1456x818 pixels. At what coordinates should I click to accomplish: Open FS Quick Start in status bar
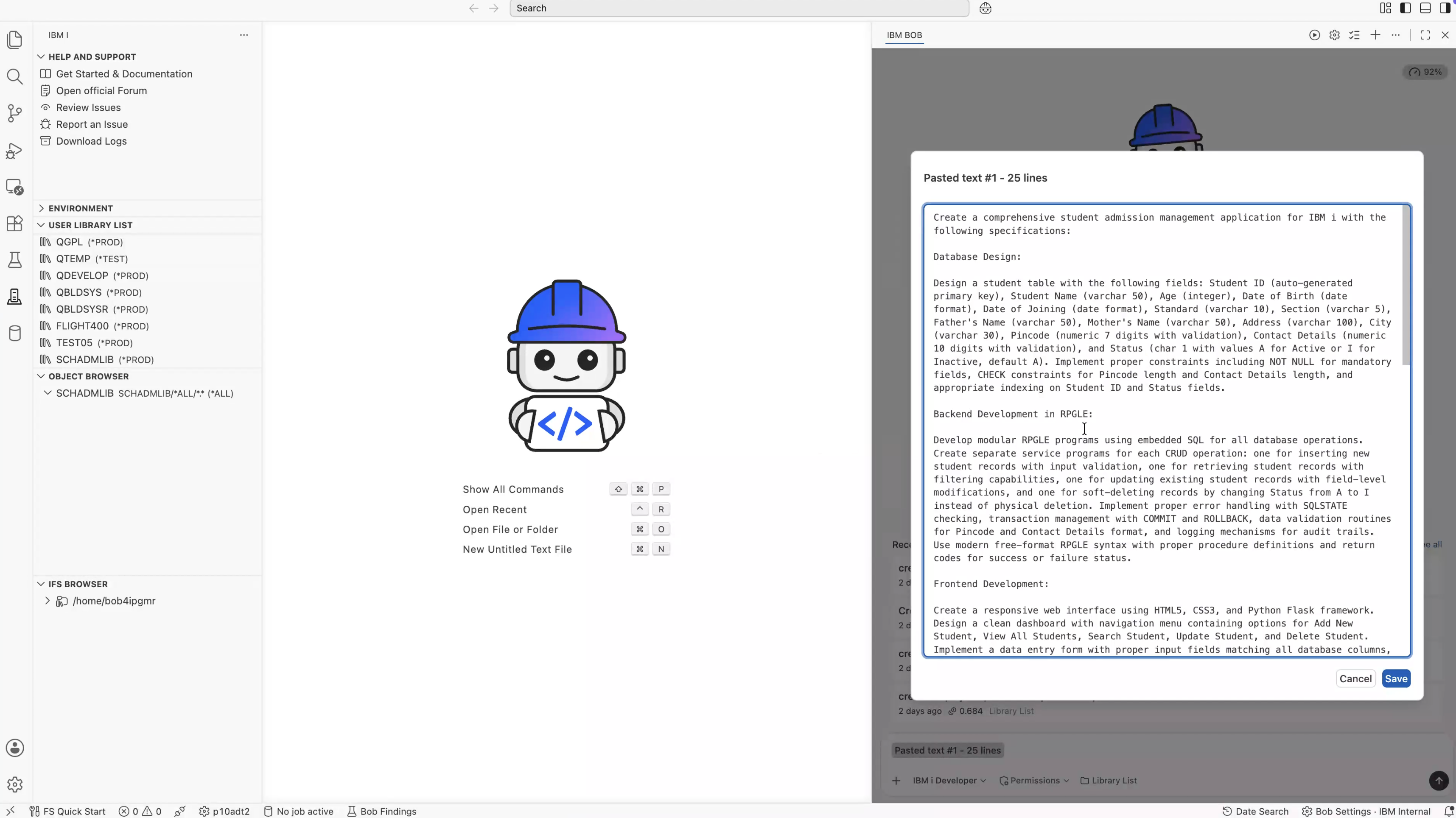click(67, 811)
